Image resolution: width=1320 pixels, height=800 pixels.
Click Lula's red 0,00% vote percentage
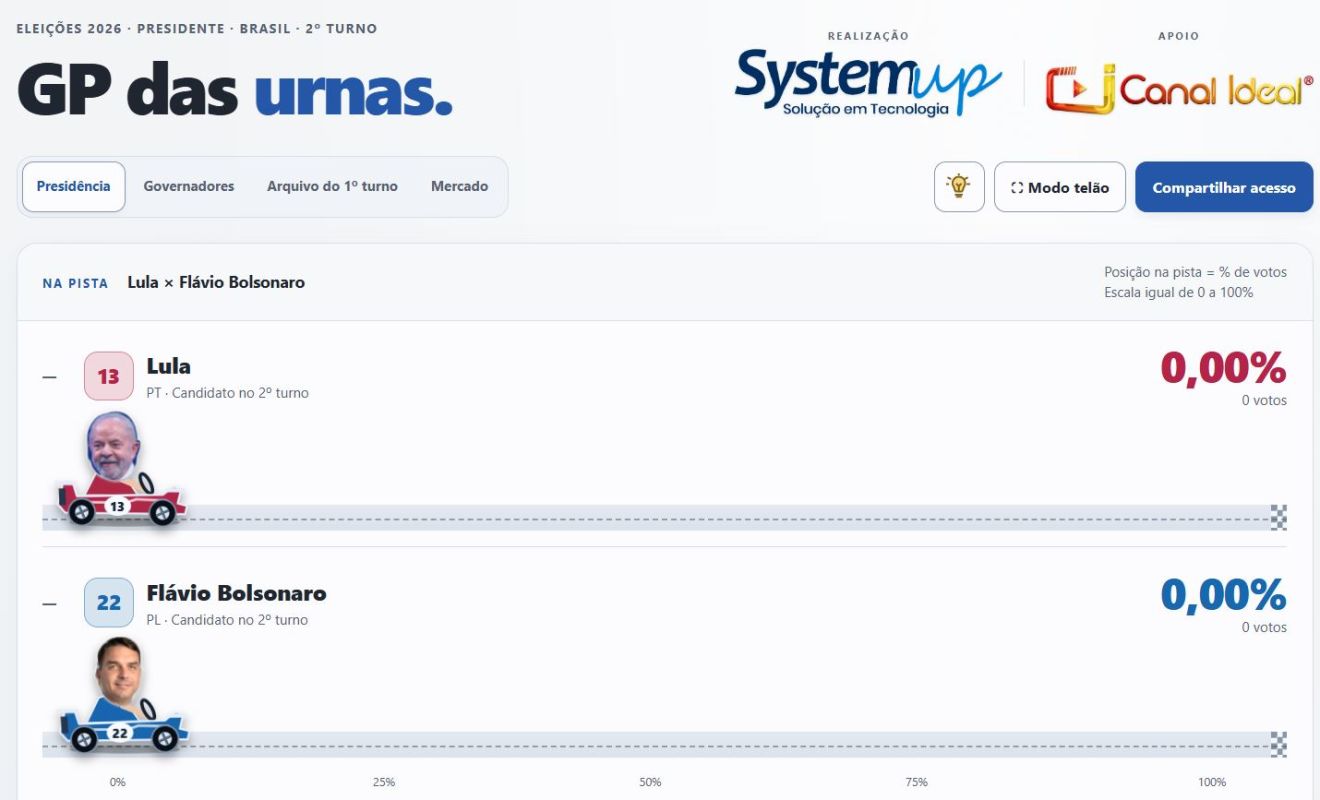(1223, 368)
